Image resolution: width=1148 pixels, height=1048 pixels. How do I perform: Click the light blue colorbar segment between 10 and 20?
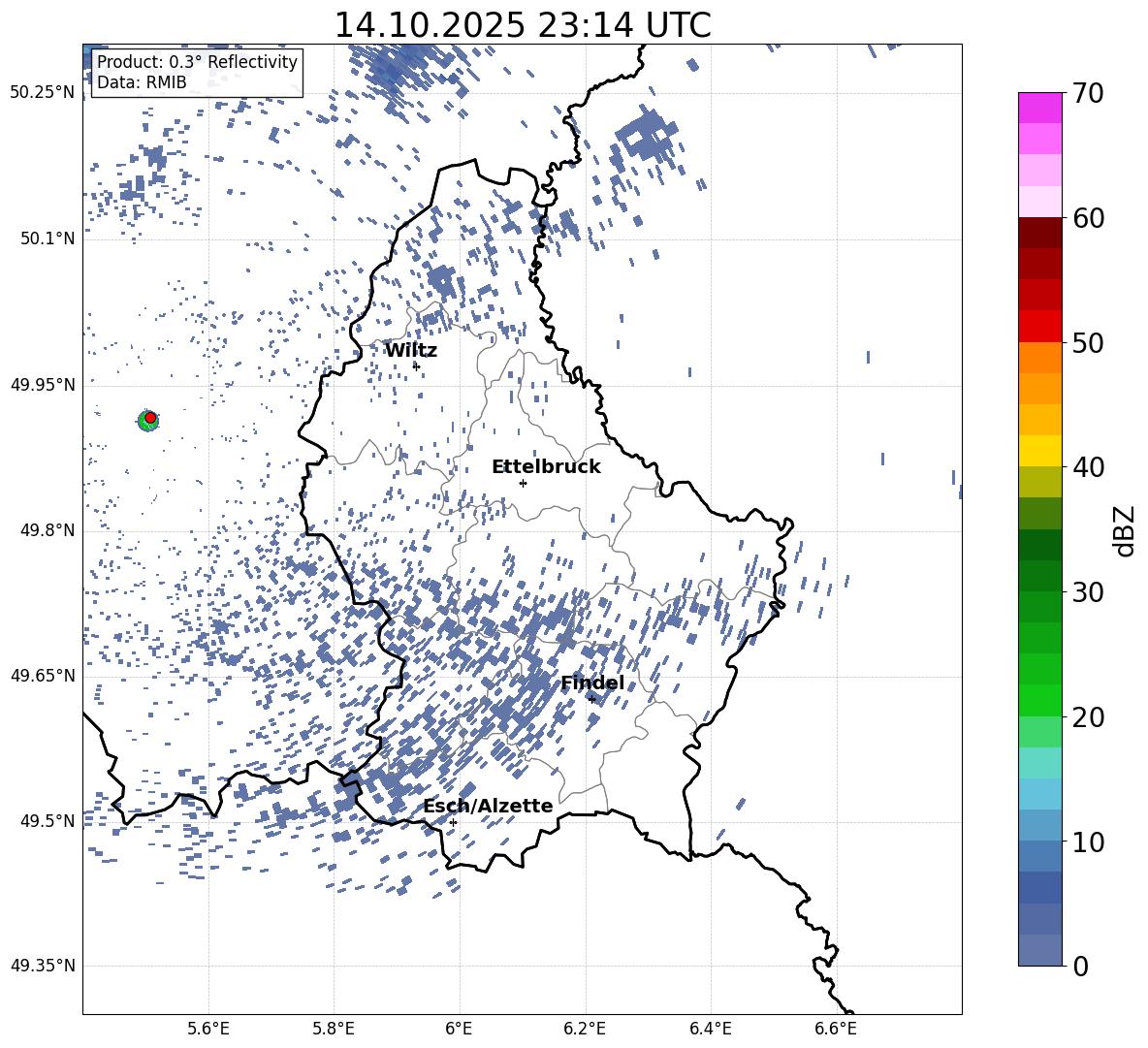1039,794
